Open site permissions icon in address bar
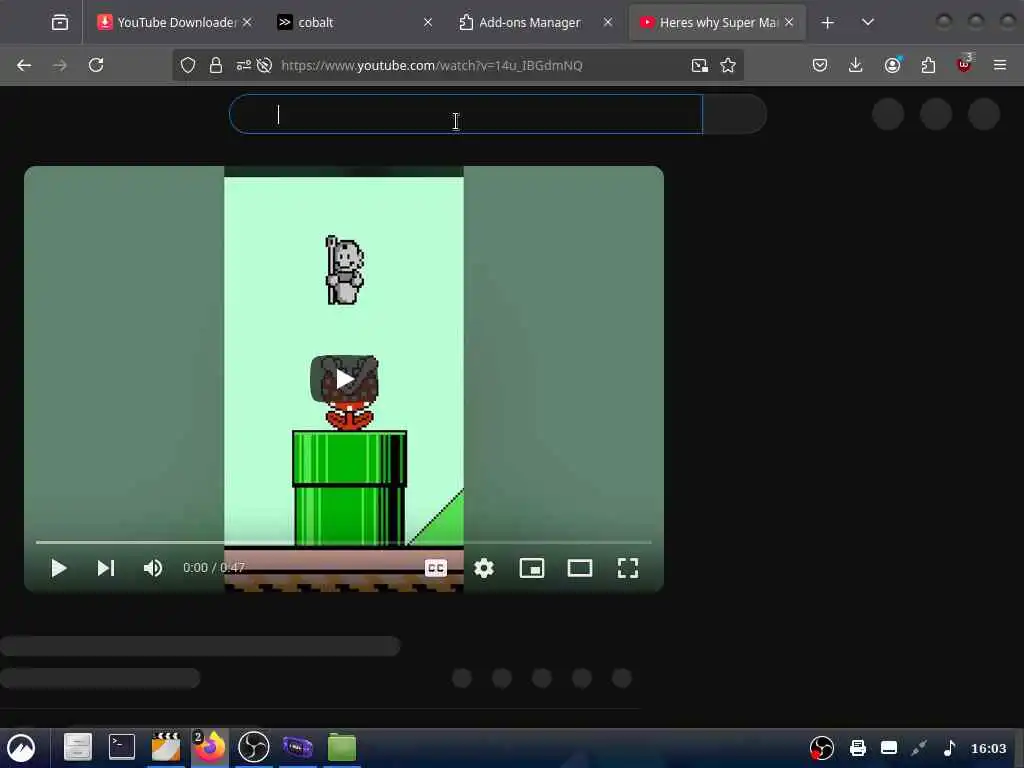Image resolution: width=1024 pixels, height=768 pixels. (x=244, y=65)
